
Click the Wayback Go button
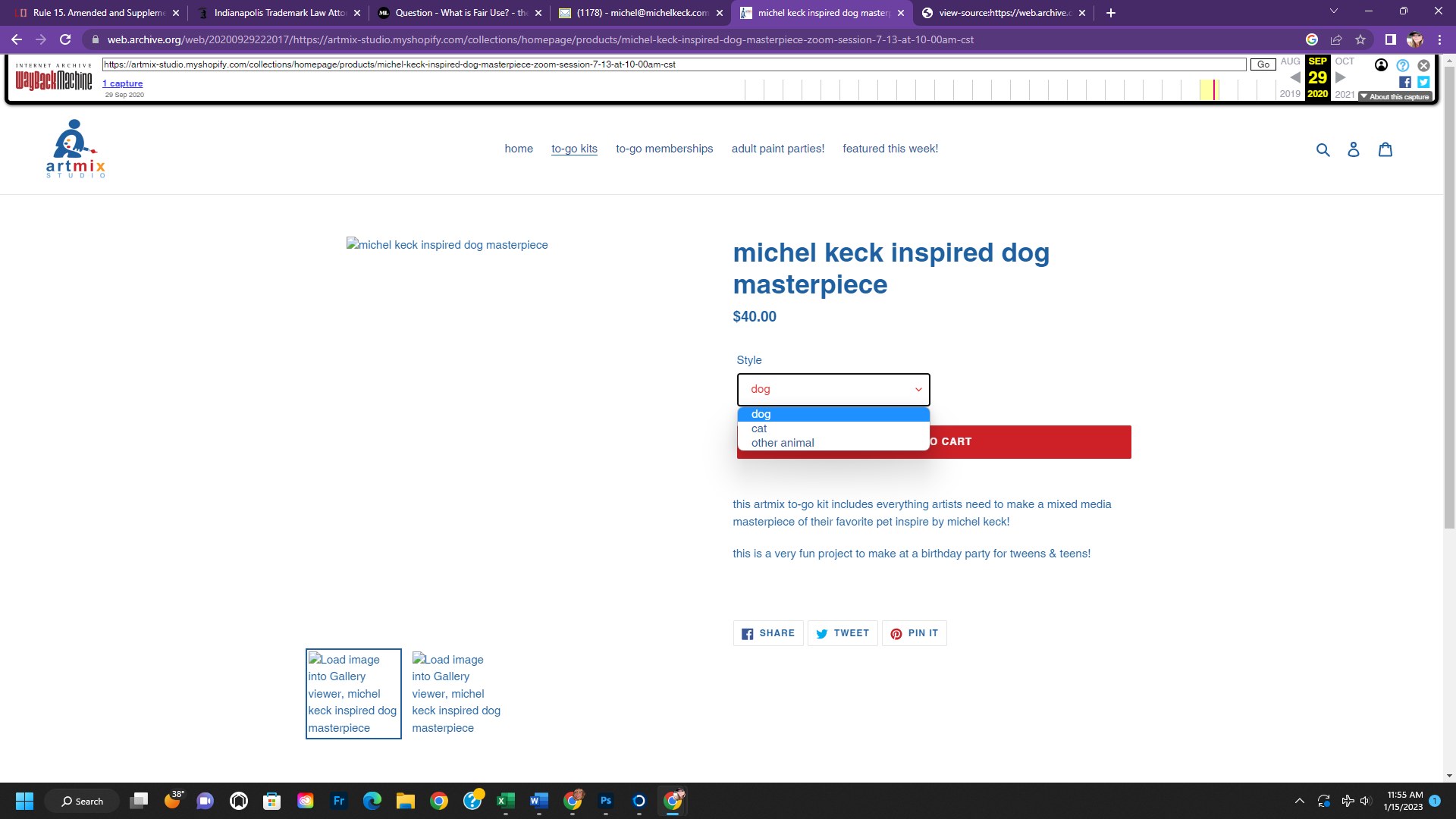click(x=1263, y=64)
